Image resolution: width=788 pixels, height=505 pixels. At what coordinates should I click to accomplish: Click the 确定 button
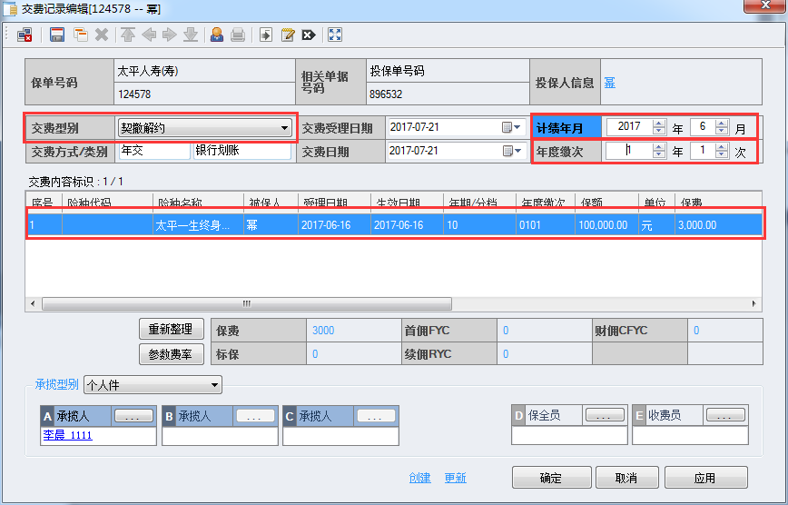tap(550, 478)
